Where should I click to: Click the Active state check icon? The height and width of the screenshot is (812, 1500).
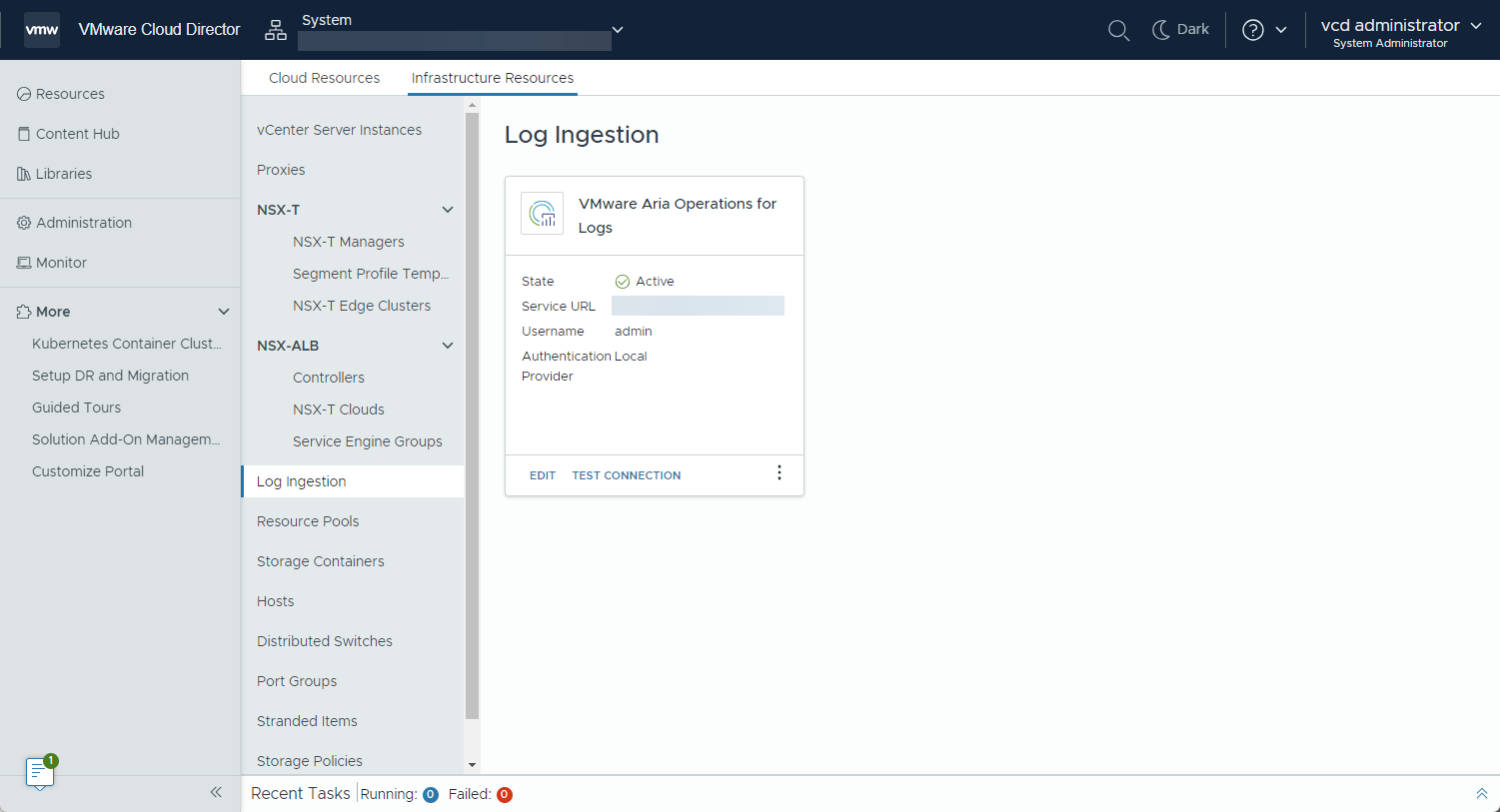pos(623,282)
